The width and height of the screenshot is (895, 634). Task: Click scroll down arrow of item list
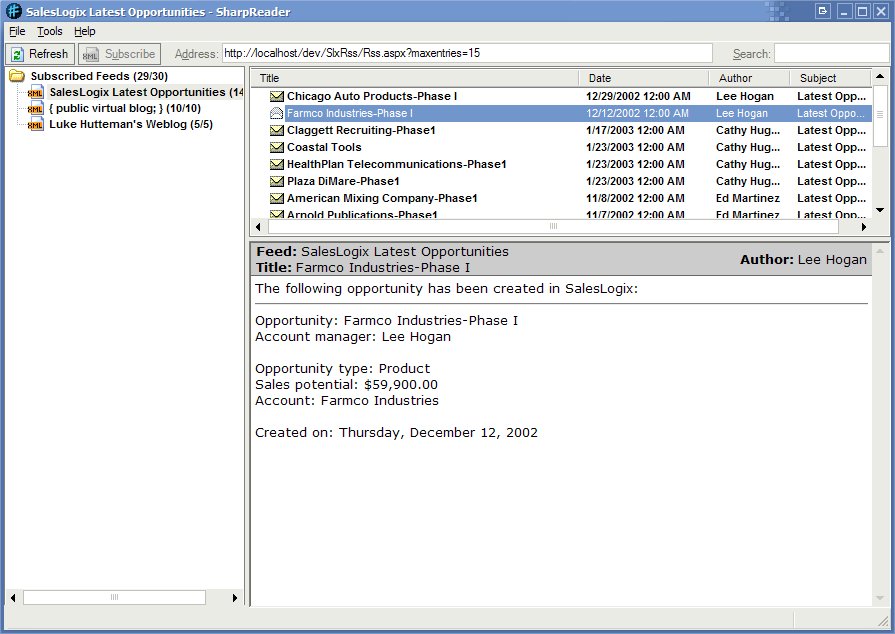880,211
